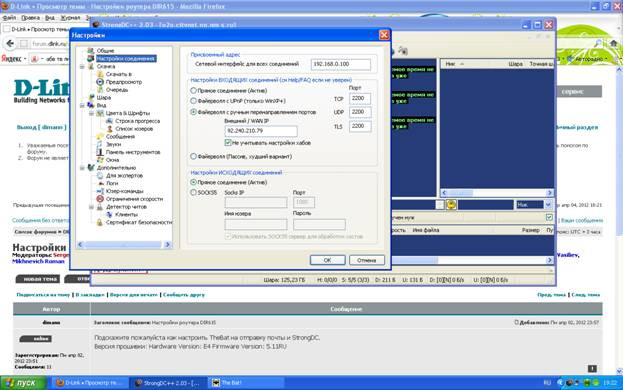Image resolution: width=623 pixels, height=390 pixels.
Task: Select the Вид icon in settings tree
Action: (x=91, y=105)
